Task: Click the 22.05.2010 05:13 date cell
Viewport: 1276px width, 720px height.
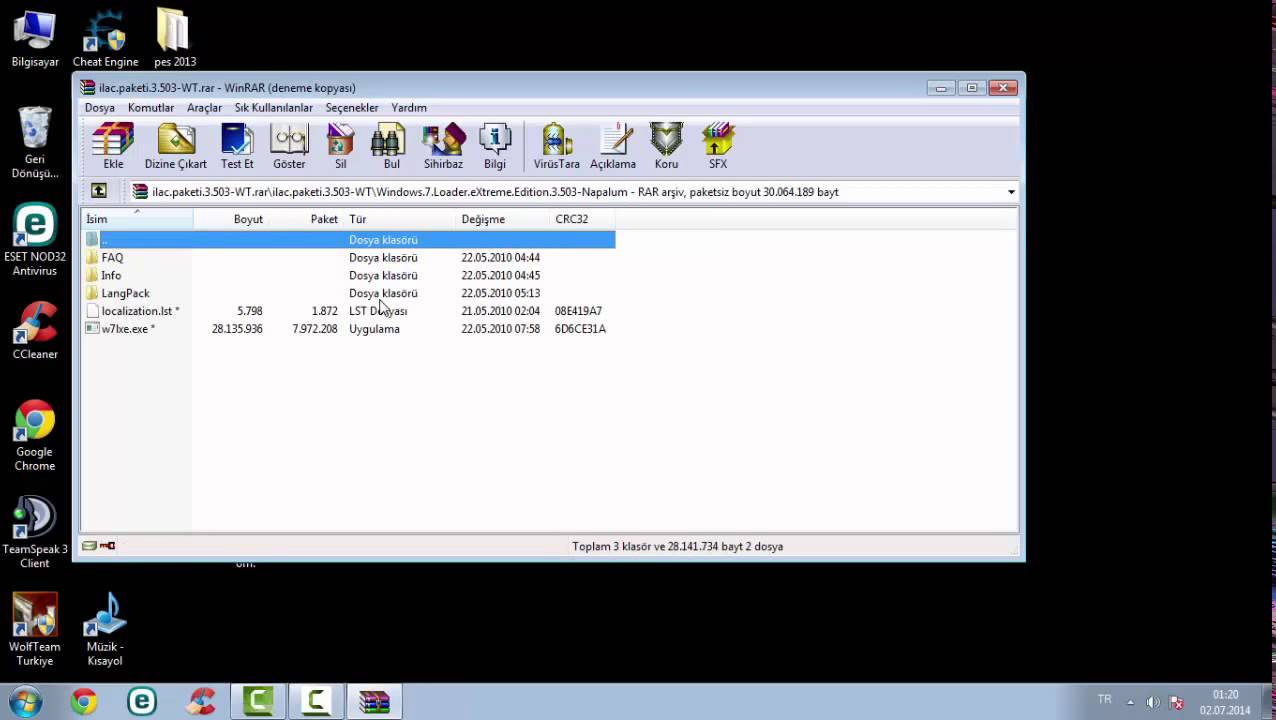Action: point(500,293)
